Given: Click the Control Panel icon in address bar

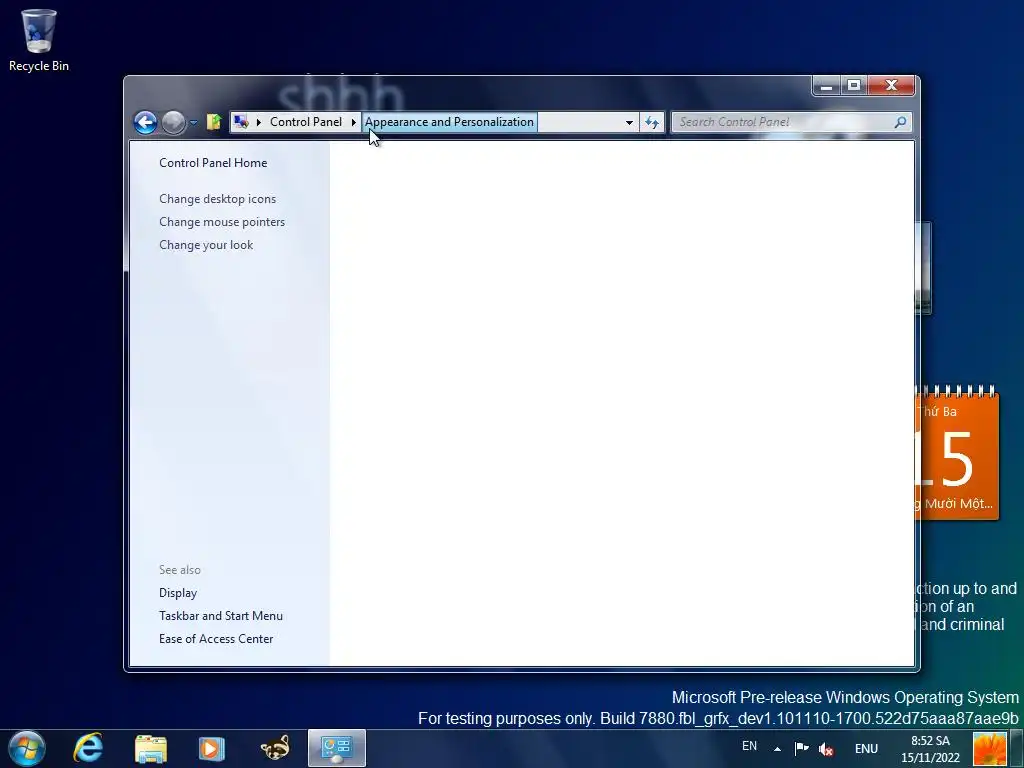Looking at the screenshot, I should pyautogui.click(x=241, y=121).
